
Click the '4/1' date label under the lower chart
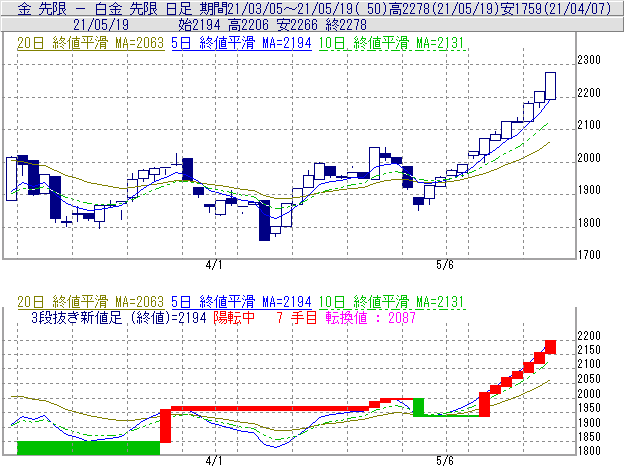point(214,461)
